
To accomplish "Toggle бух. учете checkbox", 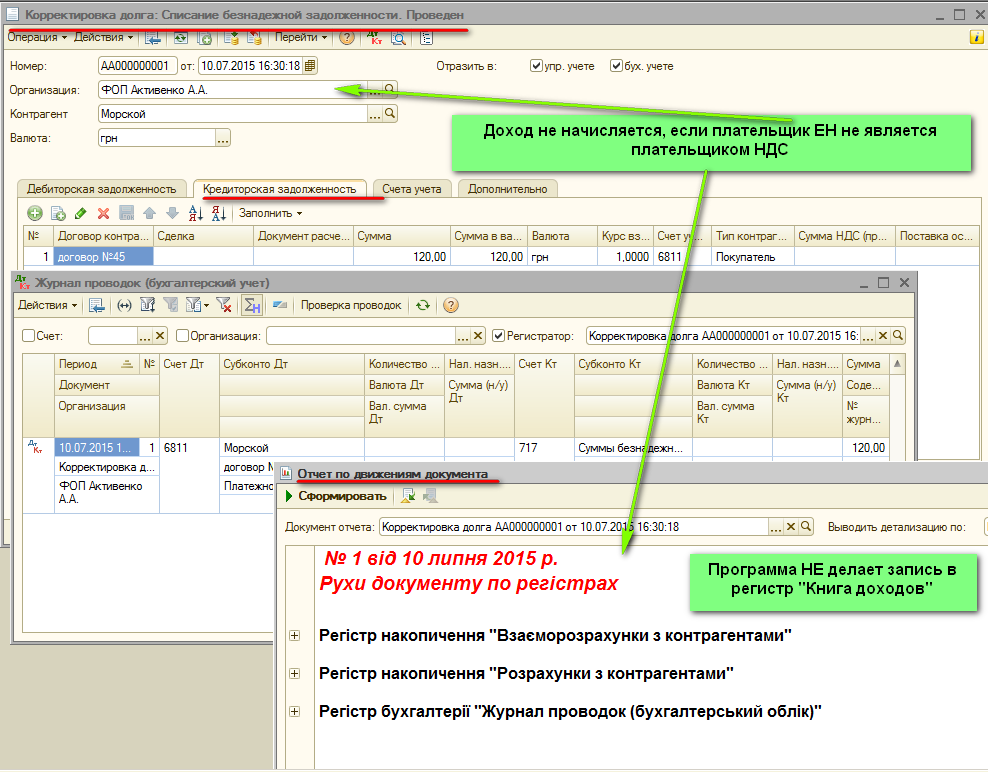I will (616, 66).
